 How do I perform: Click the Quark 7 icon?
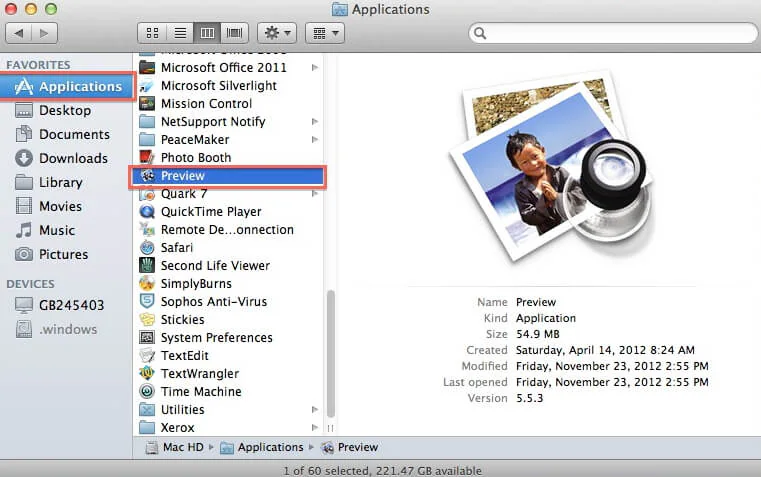[x=147, y=194]
